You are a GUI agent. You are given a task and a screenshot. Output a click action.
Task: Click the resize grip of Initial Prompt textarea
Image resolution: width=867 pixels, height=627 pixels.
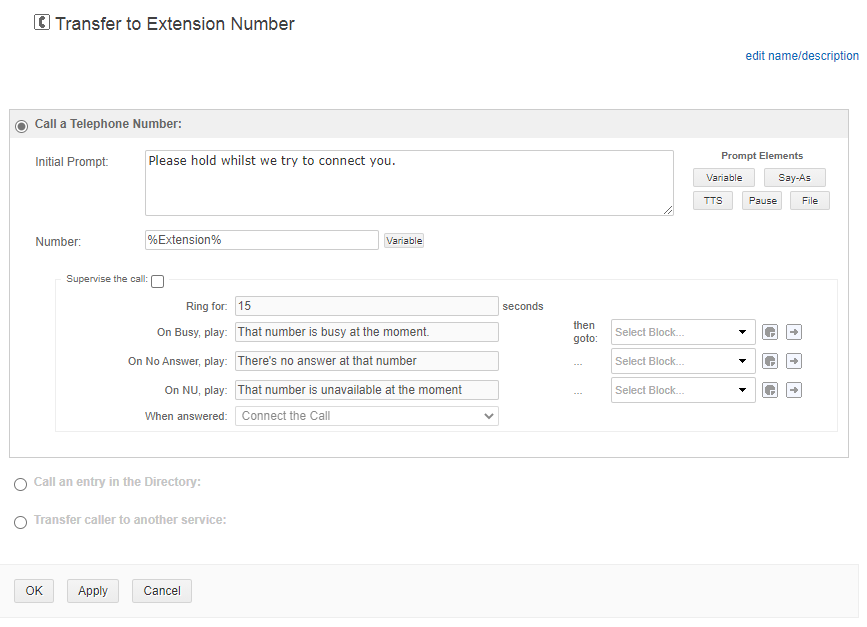click(668, 210)
